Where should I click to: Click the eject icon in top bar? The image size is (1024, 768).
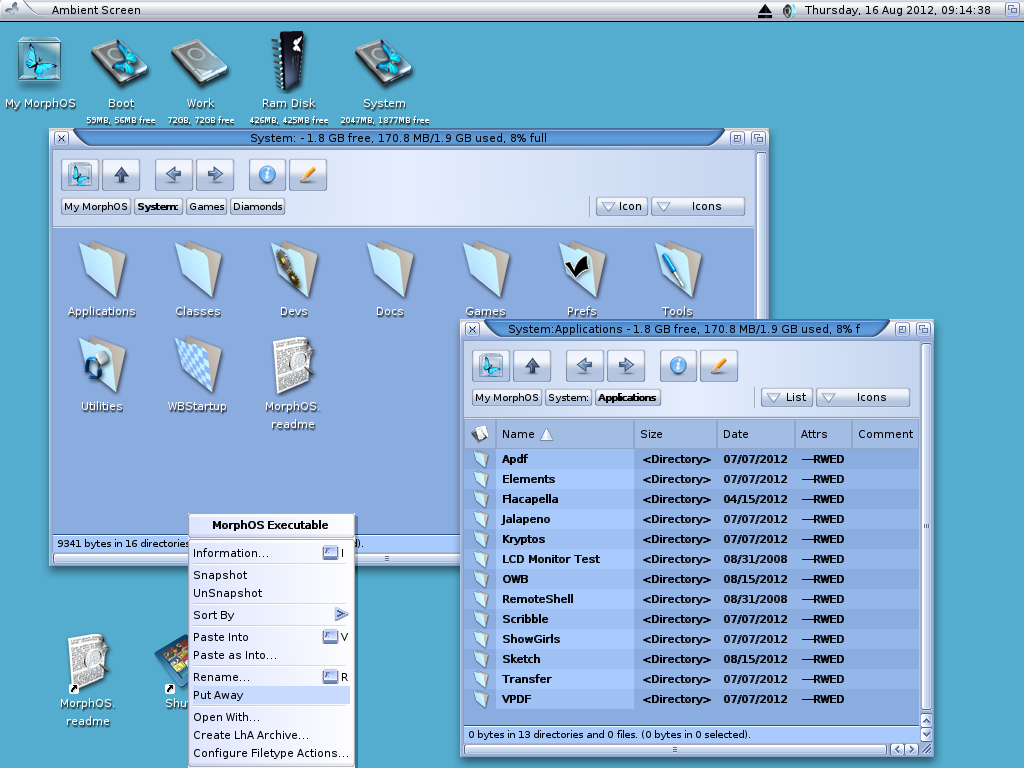[765, 10]
